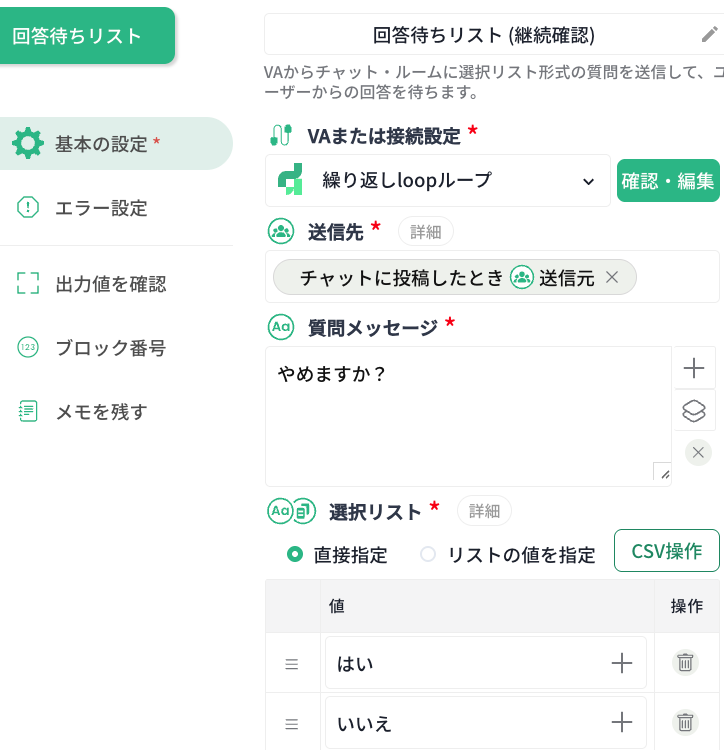Image resolution: width=724 pixels, height=750 pixels.
Task: Click the plus icon beside the question message
Action: [694, 368]
